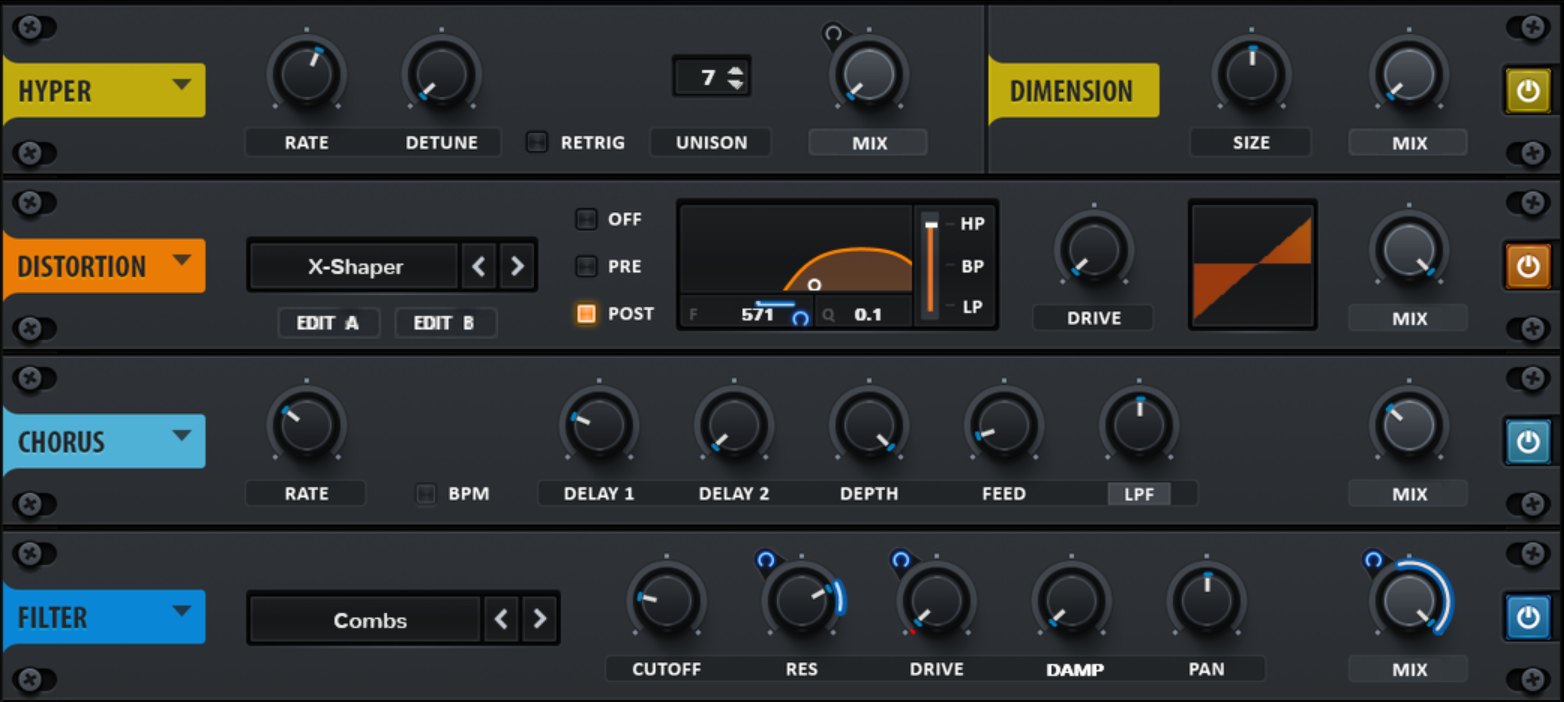This screenshot has height=702, width=1564.
Task: Toggle the Hyper/Dimension power button
Action: coord(1527,91)
